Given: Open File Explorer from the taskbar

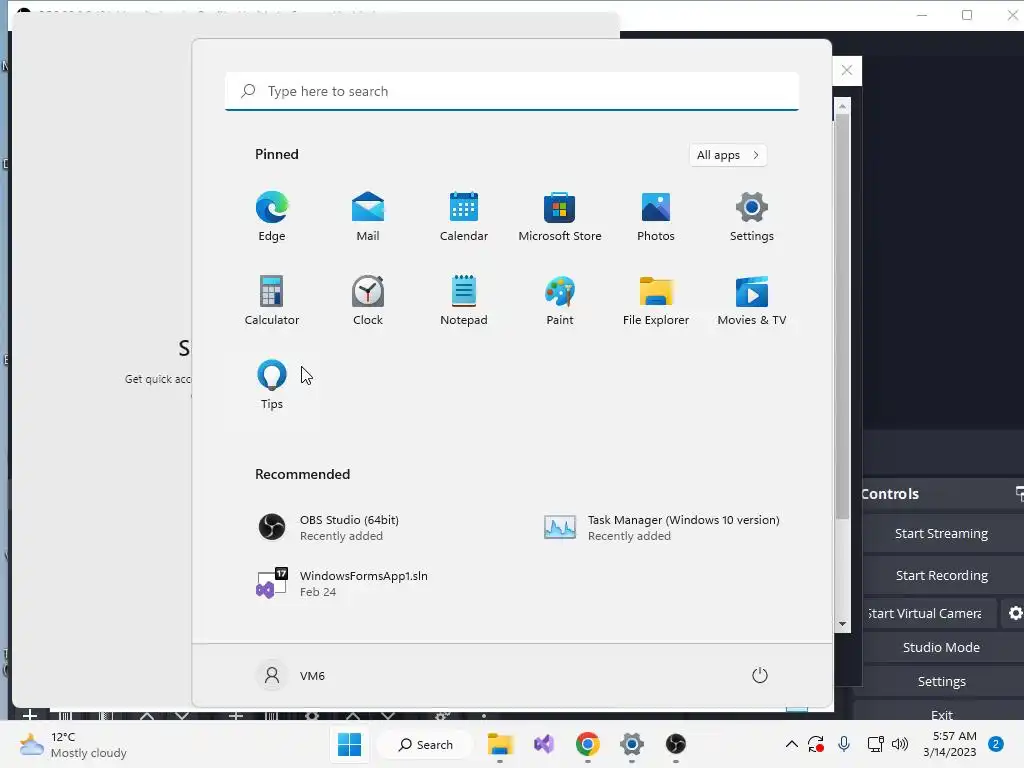Looking at the screenshot, I should pos(500,744).
